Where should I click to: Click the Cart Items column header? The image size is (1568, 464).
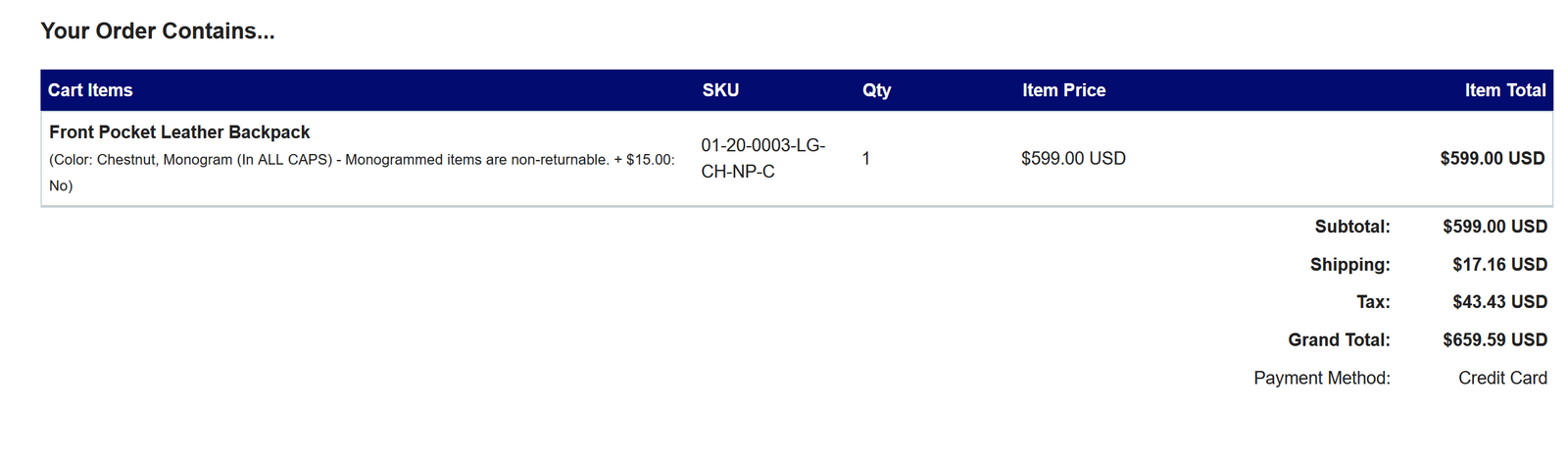pos(90,90)
